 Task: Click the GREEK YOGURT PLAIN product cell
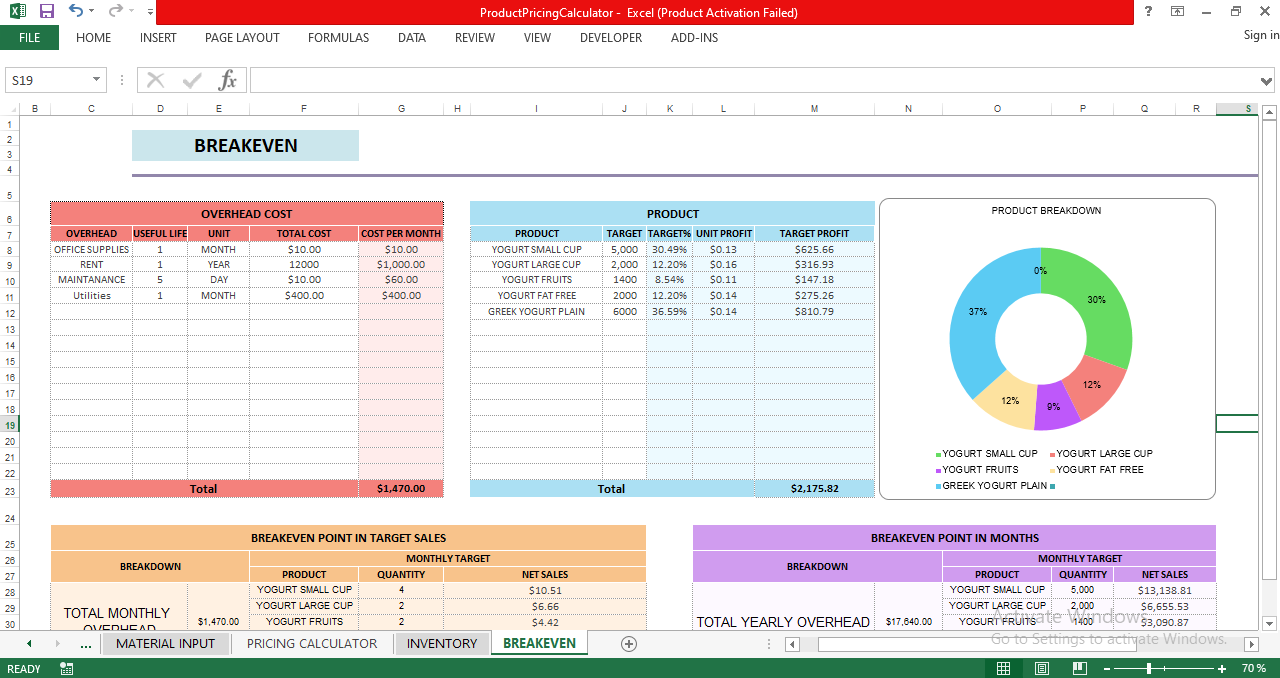536,311
